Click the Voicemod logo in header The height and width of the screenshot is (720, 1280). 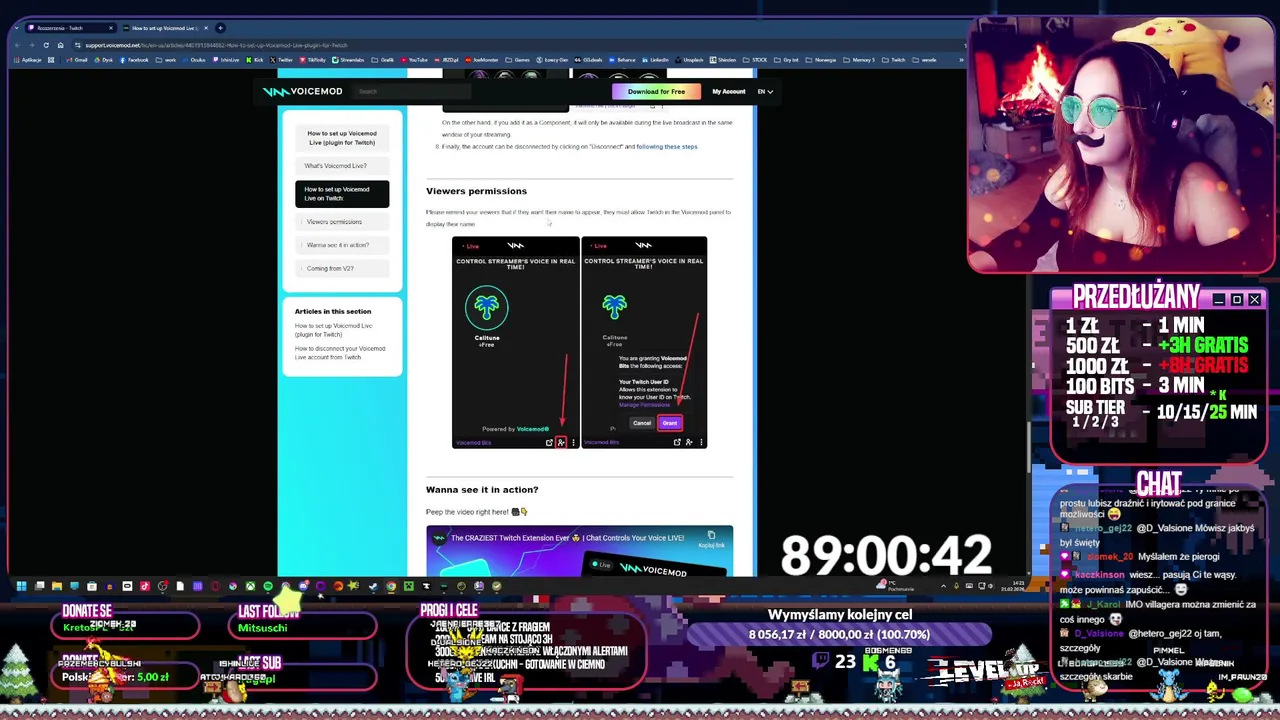302,91
